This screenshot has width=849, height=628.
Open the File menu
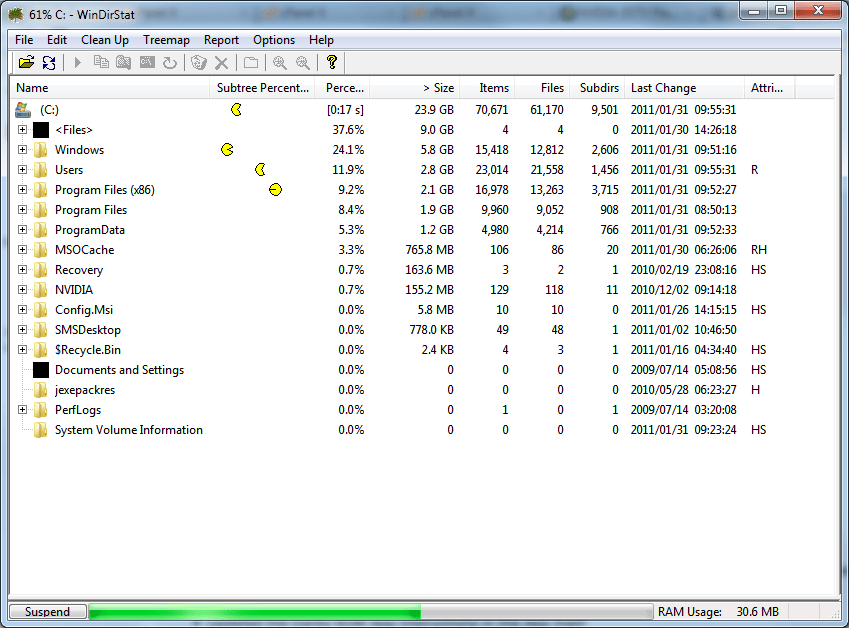point(24,40)
